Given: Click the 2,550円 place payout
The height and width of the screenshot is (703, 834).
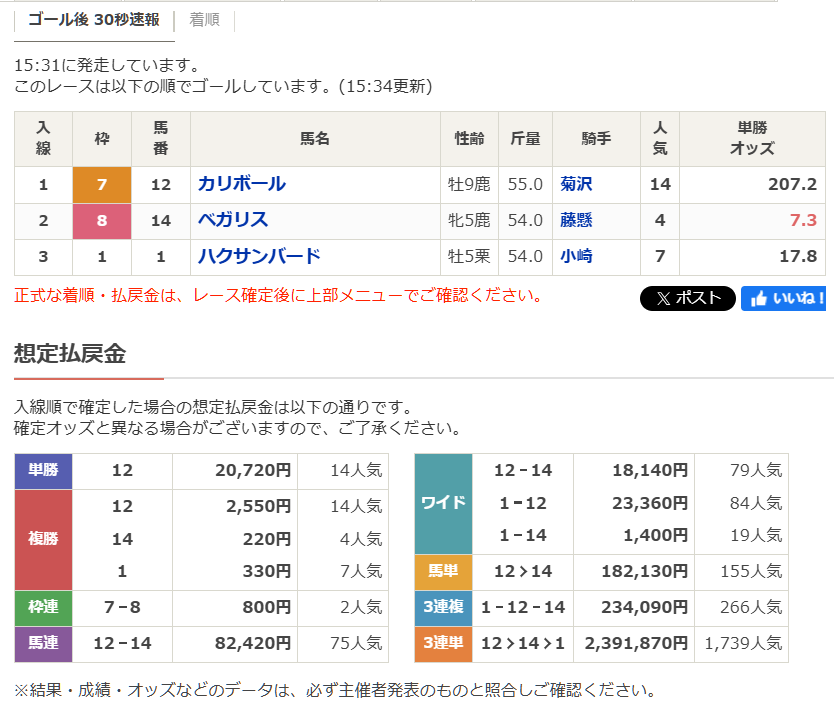Looking at the screenshot, I should (258, 506).
